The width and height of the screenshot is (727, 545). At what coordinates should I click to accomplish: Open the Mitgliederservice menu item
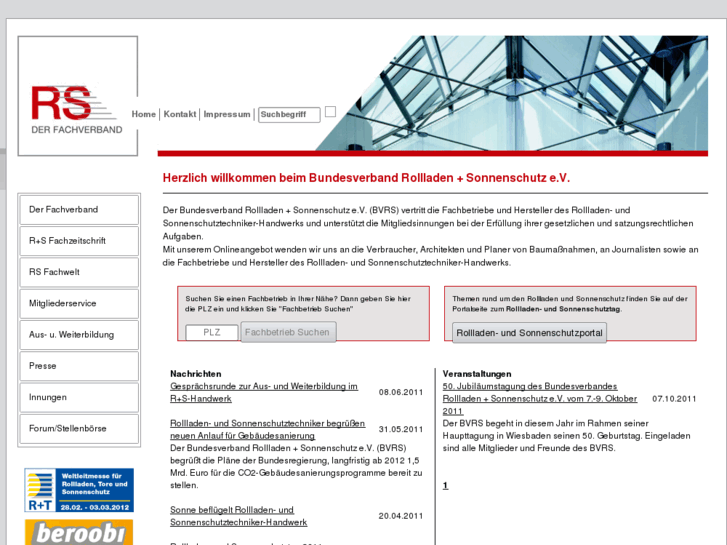click(79, 303)
